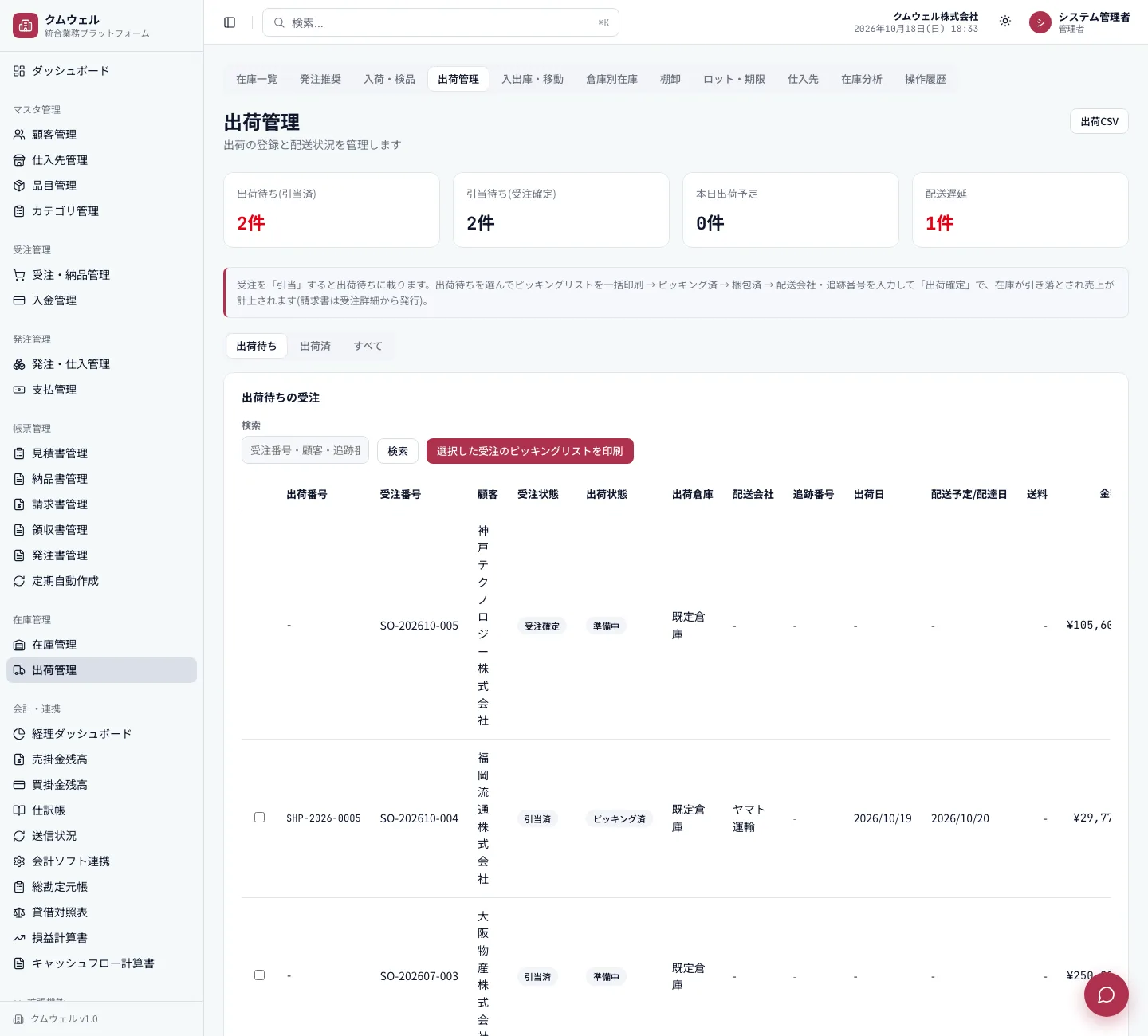This screenshot has width=1148, height=1036.
Task: Select the checkbox for SHP-2026-0005 row
Action: point(259,818)
